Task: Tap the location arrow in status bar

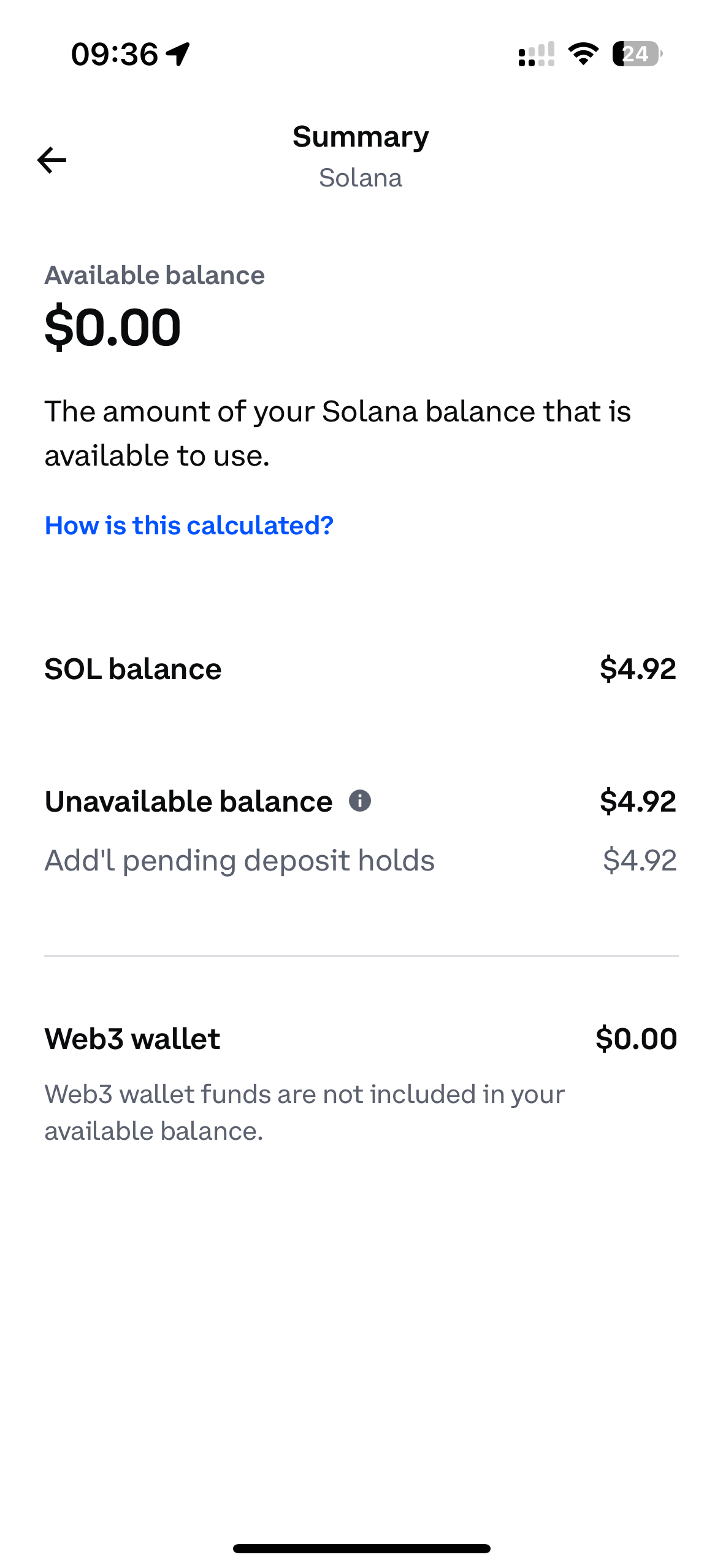Action: pyautogui.click(x=178, y=54)
